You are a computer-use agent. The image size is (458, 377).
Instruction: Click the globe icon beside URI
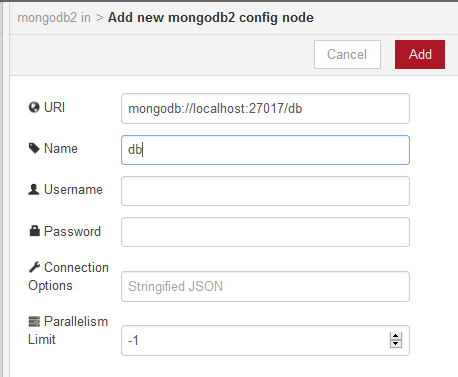click(34, 107)
